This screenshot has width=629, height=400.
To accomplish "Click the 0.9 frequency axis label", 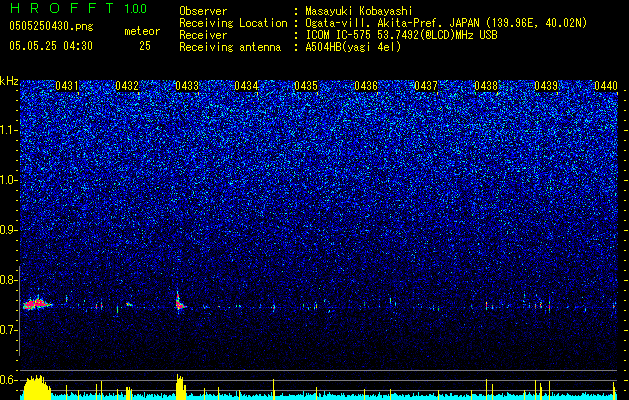I will 9,230.
